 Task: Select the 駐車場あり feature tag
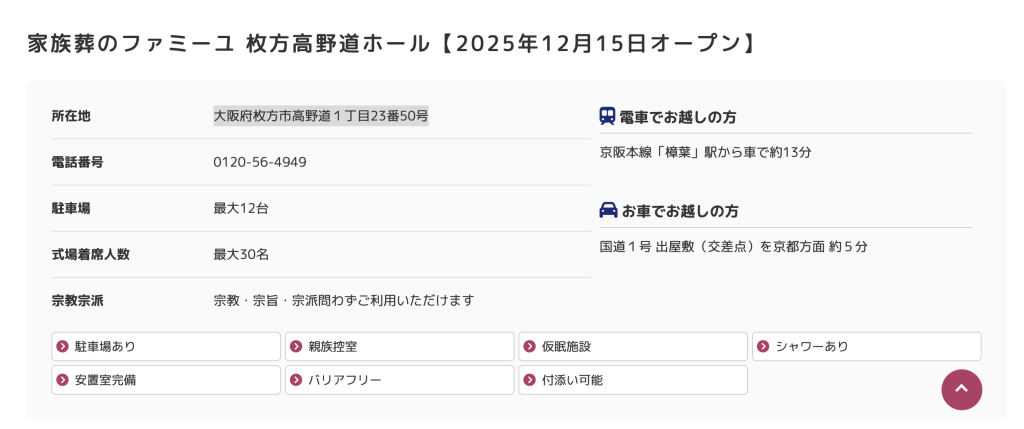166,347
